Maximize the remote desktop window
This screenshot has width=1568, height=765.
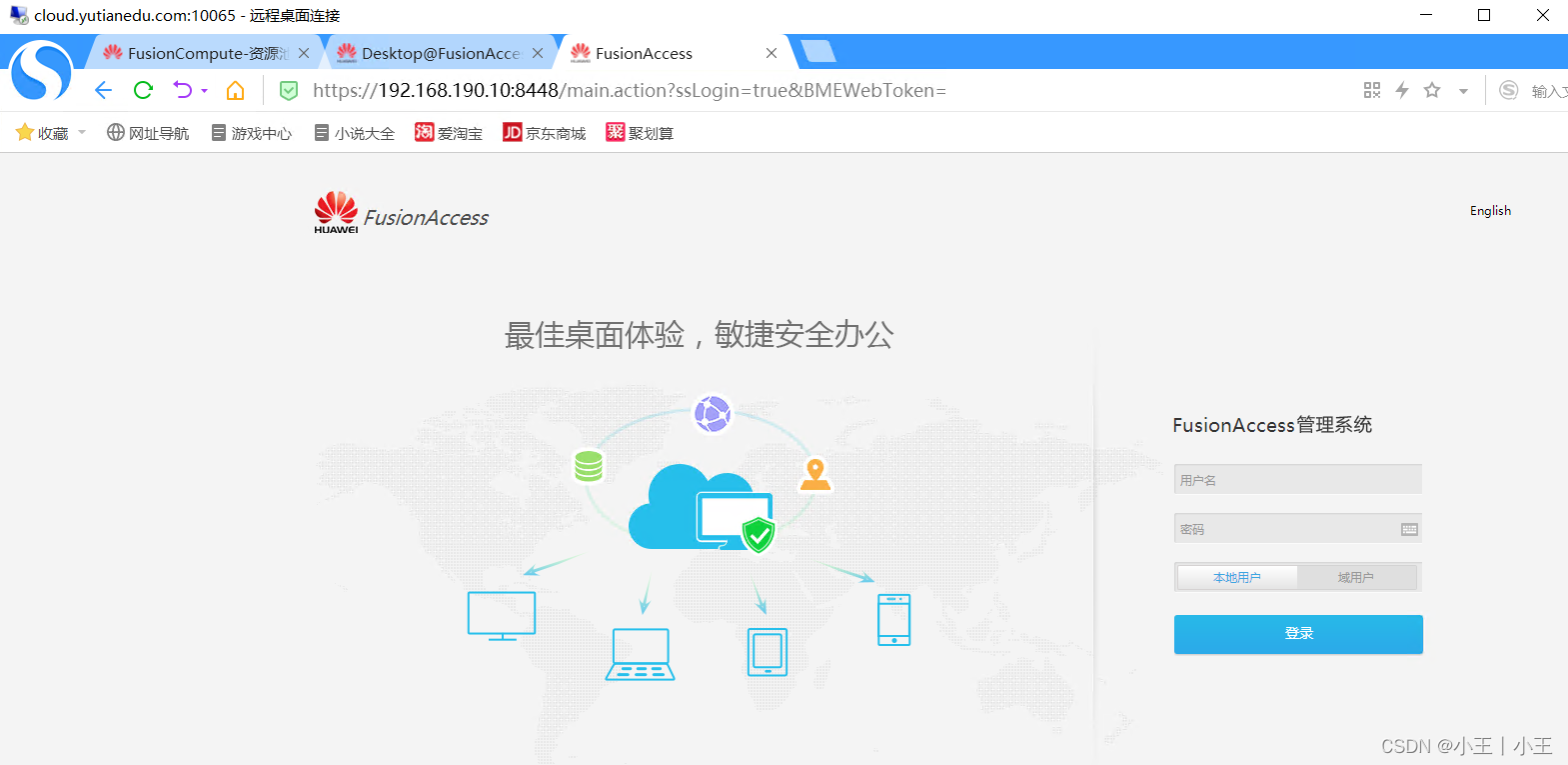(x=1484, y=15)
